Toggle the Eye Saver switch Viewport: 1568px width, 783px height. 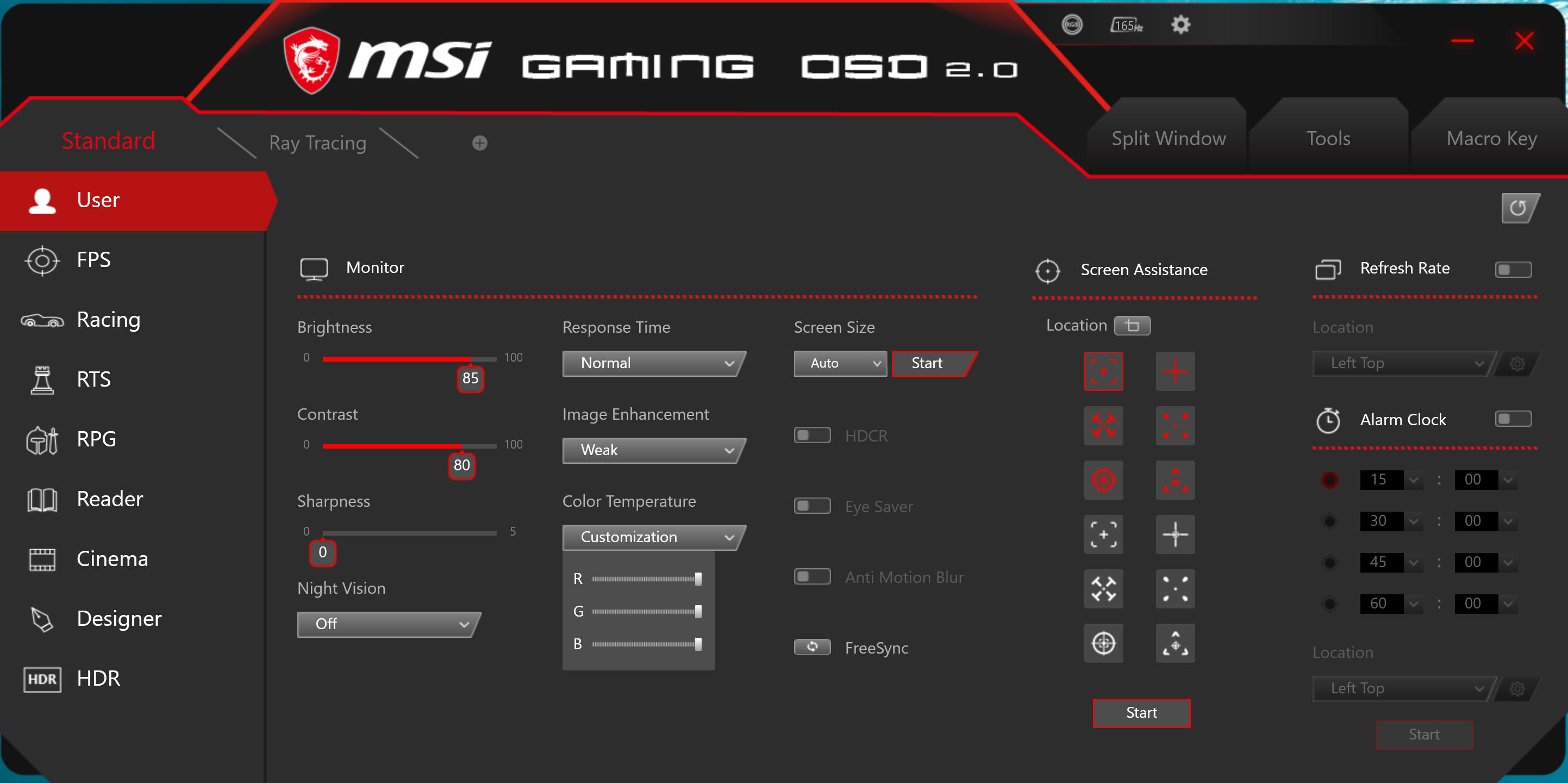(x=812, y=506)
